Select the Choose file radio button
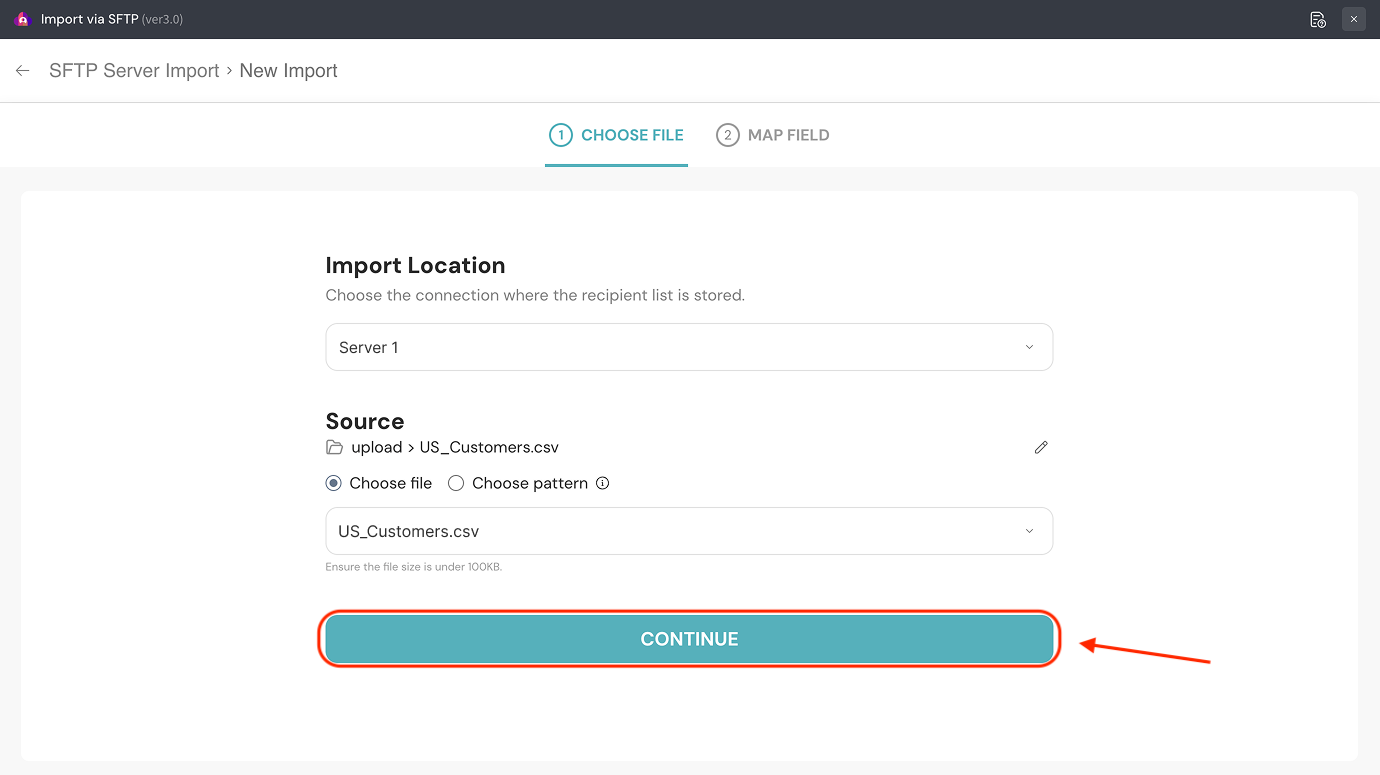1380x775 pixels. (x=334, y=483)
